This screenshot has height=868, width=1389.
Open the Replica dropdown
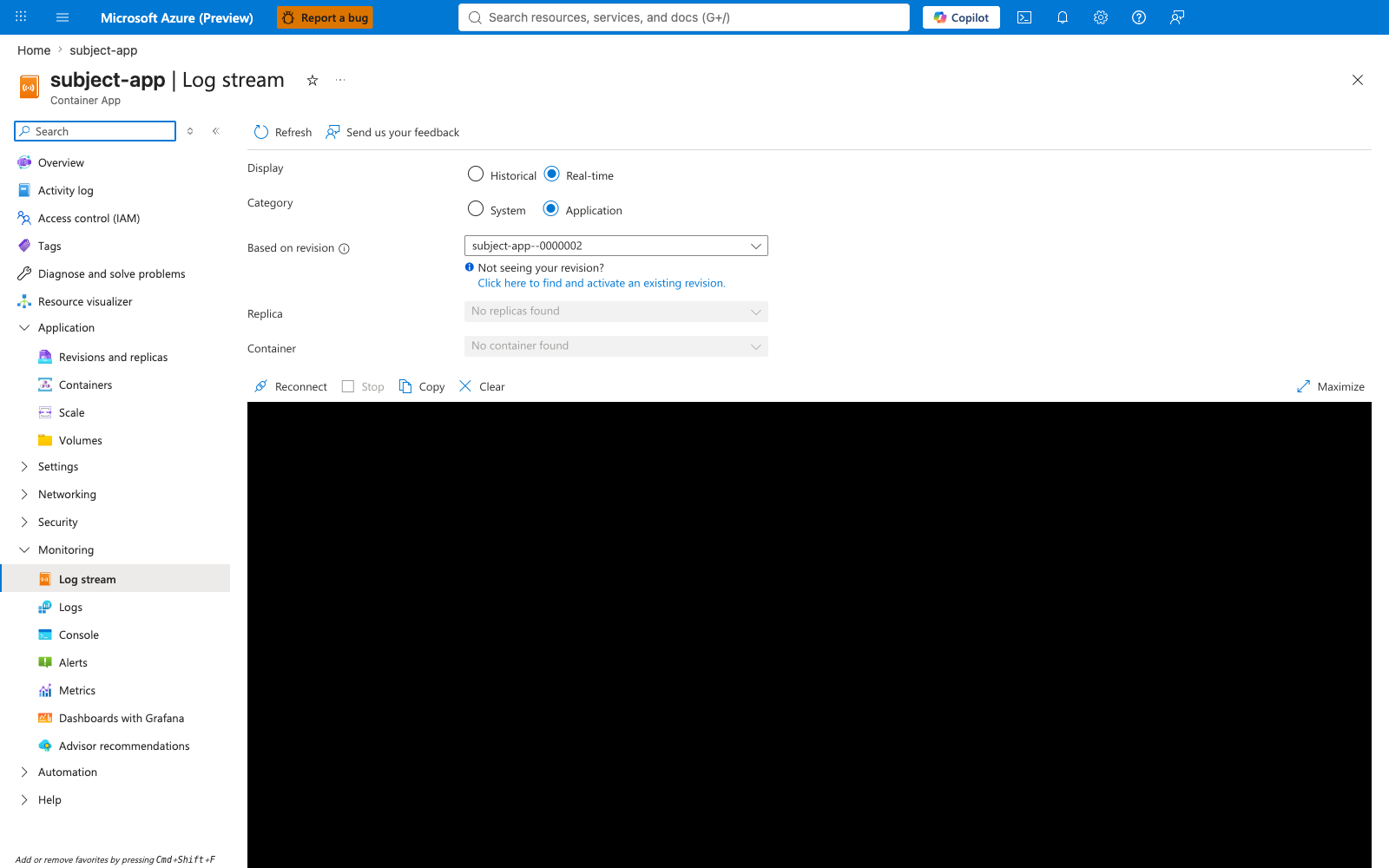point(616,312)
